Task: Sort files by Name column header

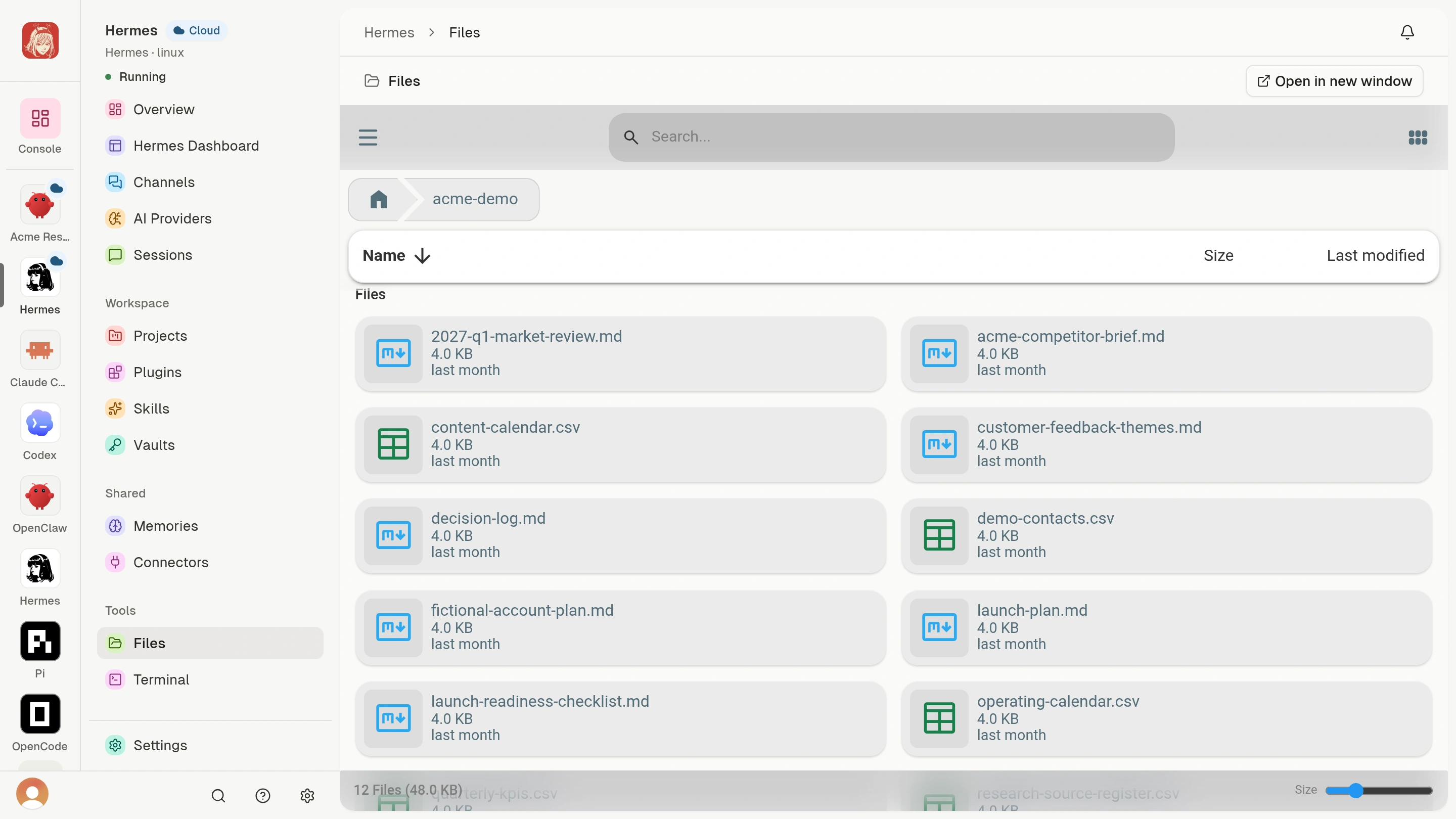Action: (396, 255)
